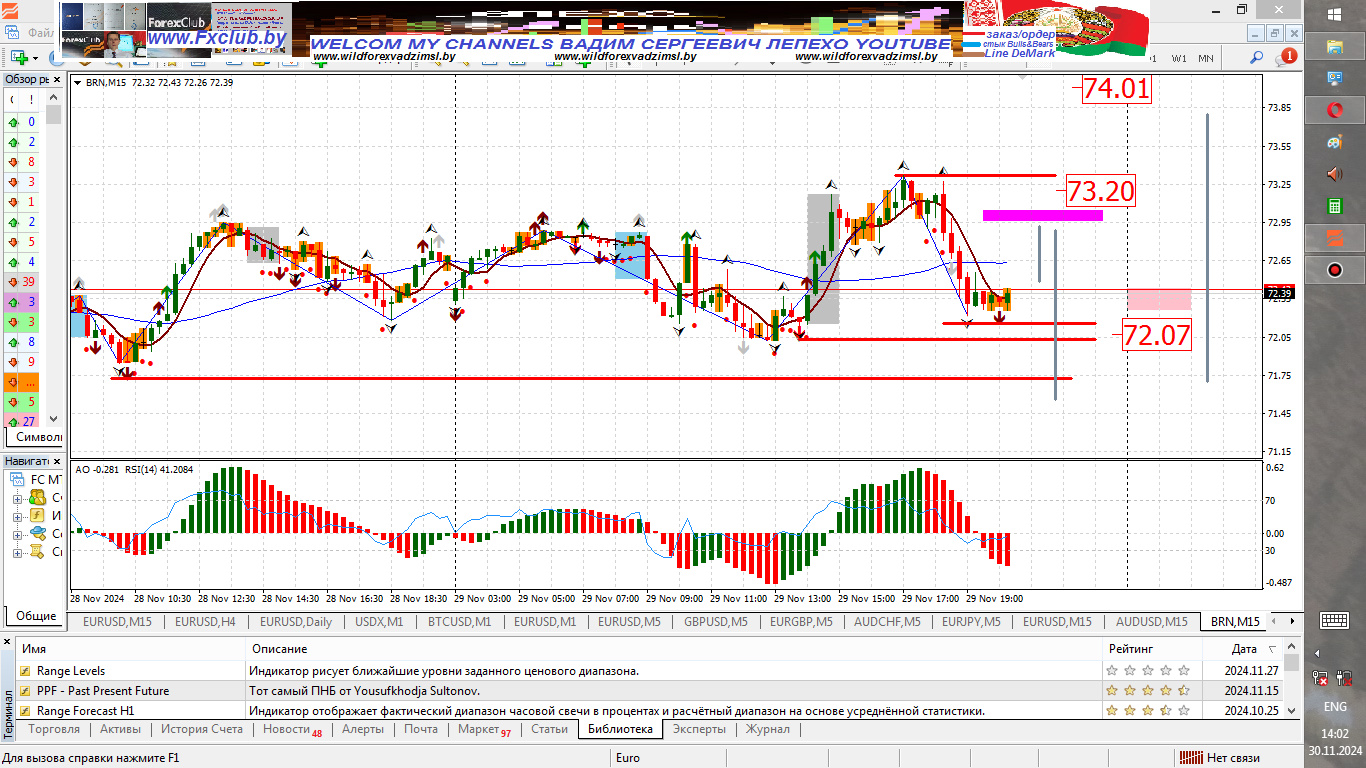Click the star rating of Range Levels
Image resolution: width=1366 pixels, height=768 pixels.
[x=1148, y=671]
